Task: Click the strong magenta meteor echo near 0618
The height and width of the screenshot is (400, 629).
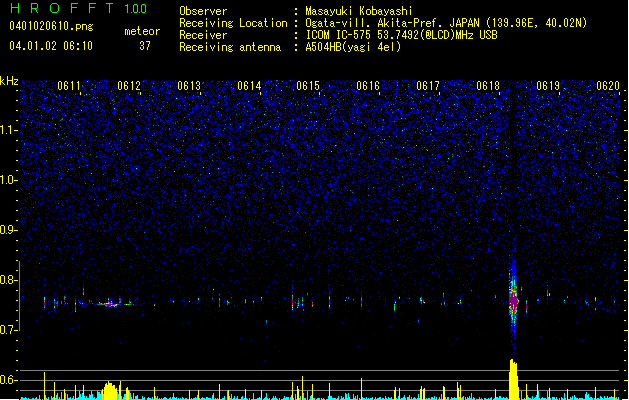Action: click(x=513, y=300)
